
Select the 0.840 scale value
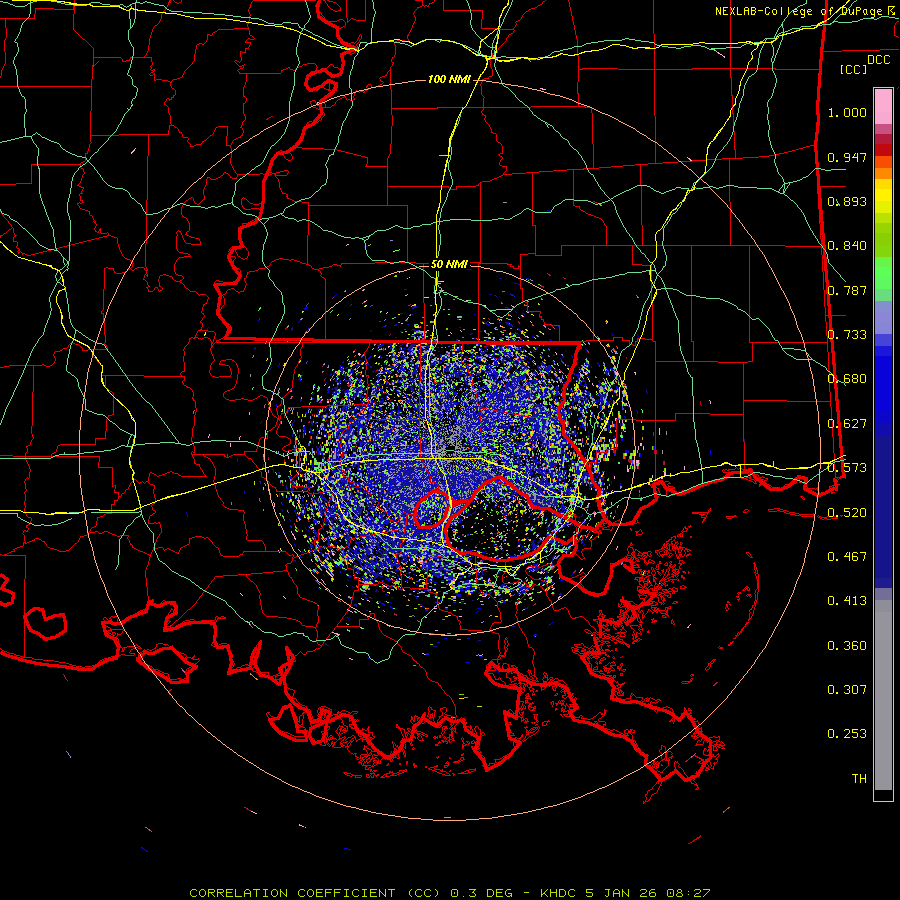(847, 246)
